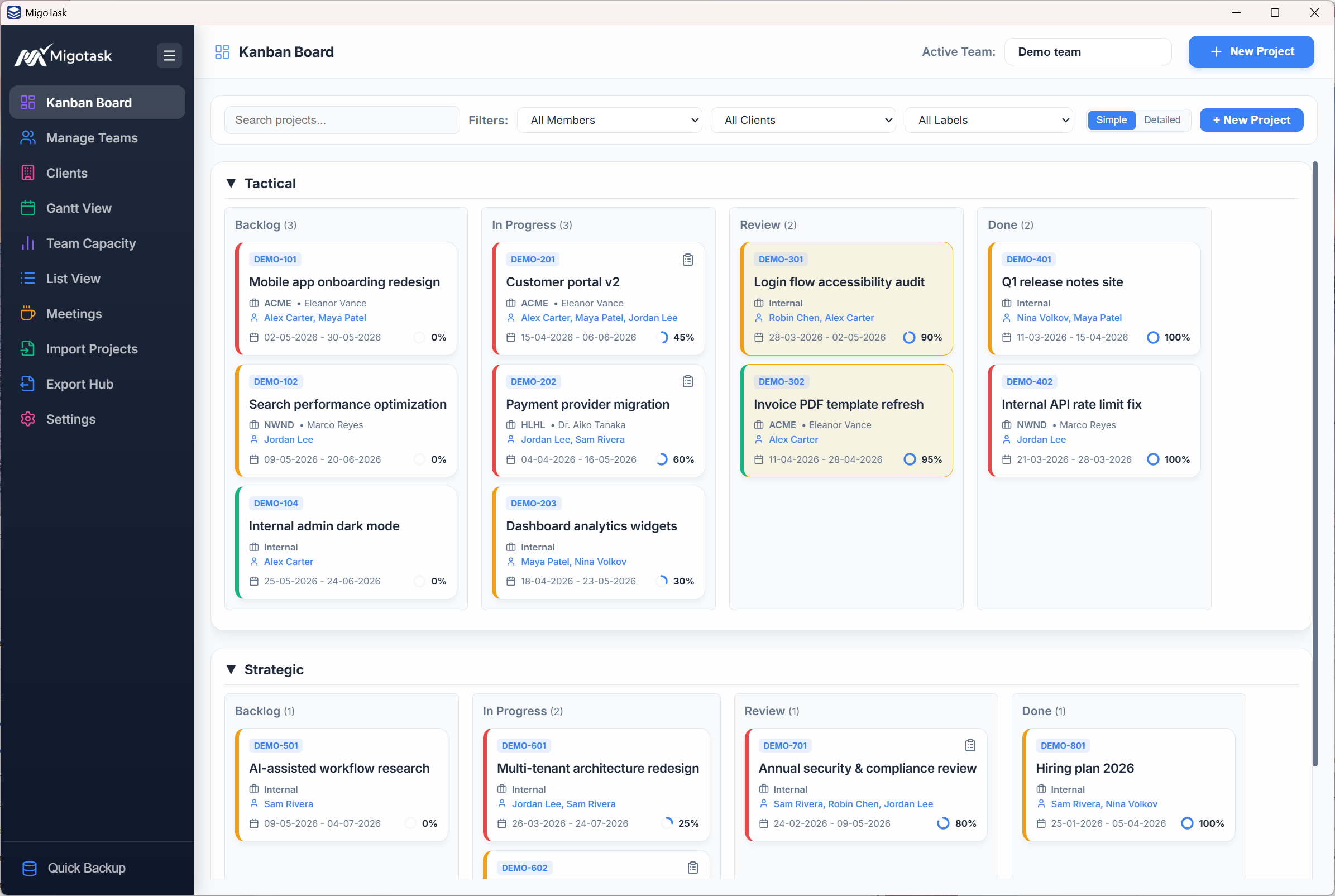Click the Export Hub file icon
Screen dimensions: 1335x896
click(28, 384)
